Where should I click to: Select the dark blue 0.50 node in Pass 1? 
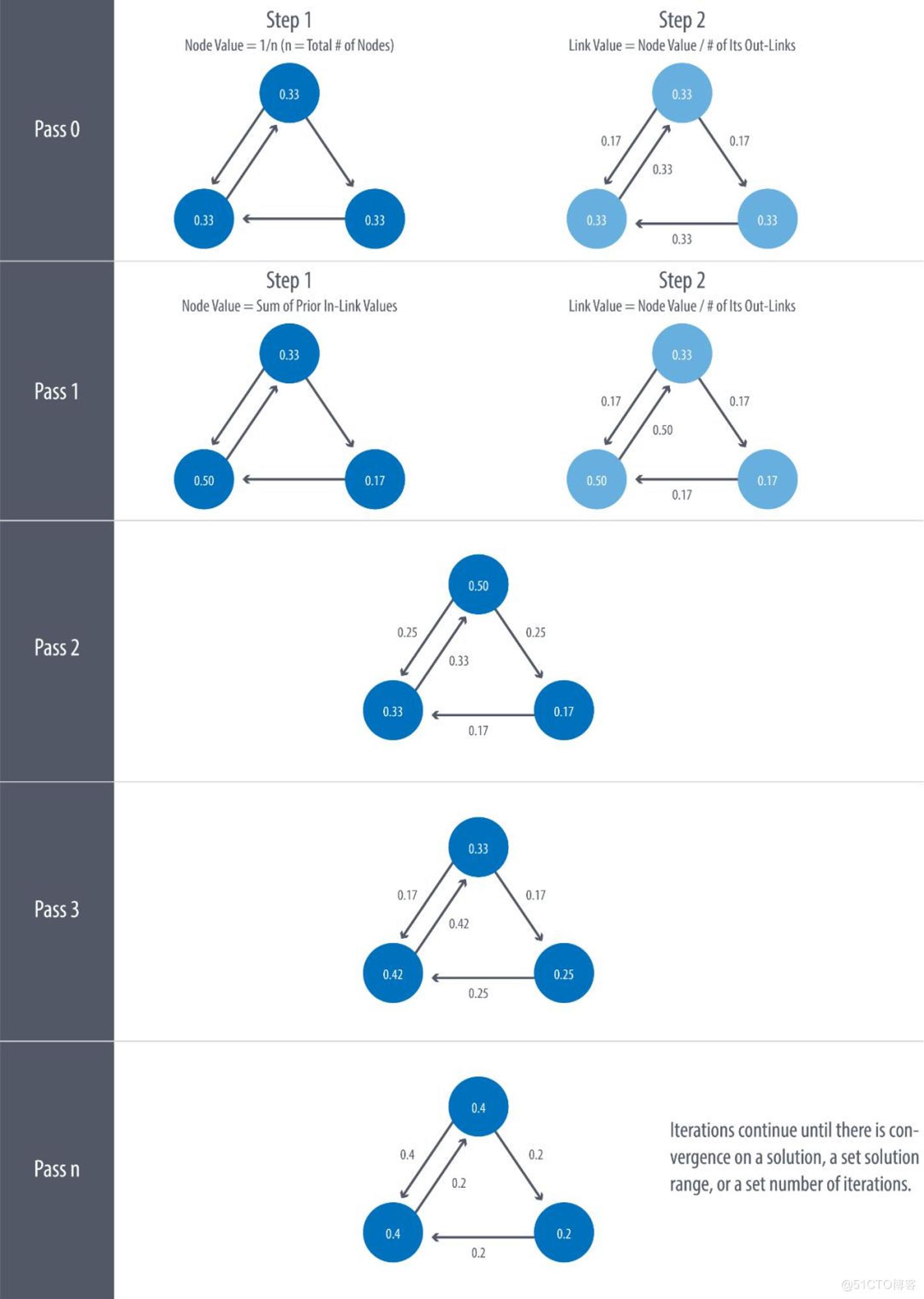204,479
